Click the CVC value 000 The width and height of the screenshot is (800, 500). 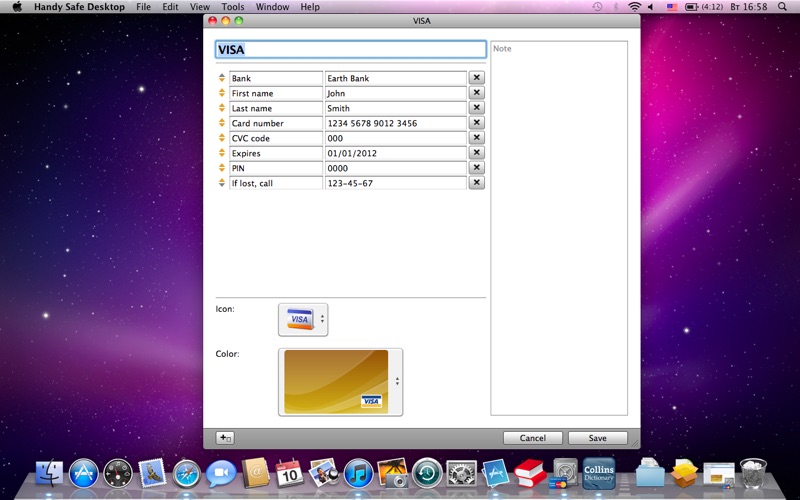(395, 138)
